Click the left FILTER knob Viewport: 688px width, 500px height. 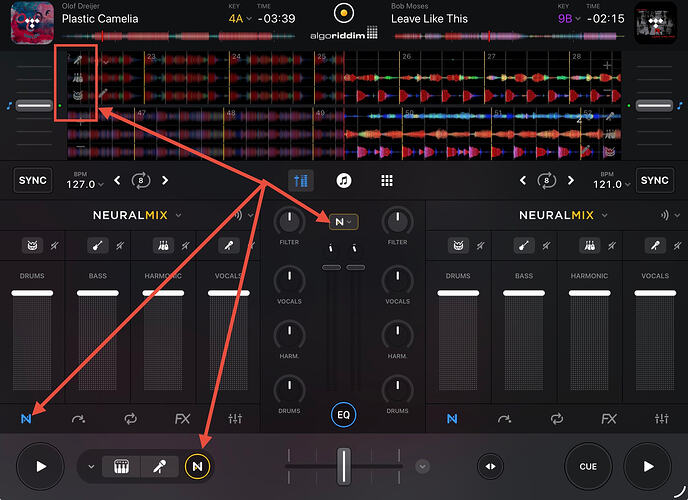pyautogui.click(x=289, y=221)
